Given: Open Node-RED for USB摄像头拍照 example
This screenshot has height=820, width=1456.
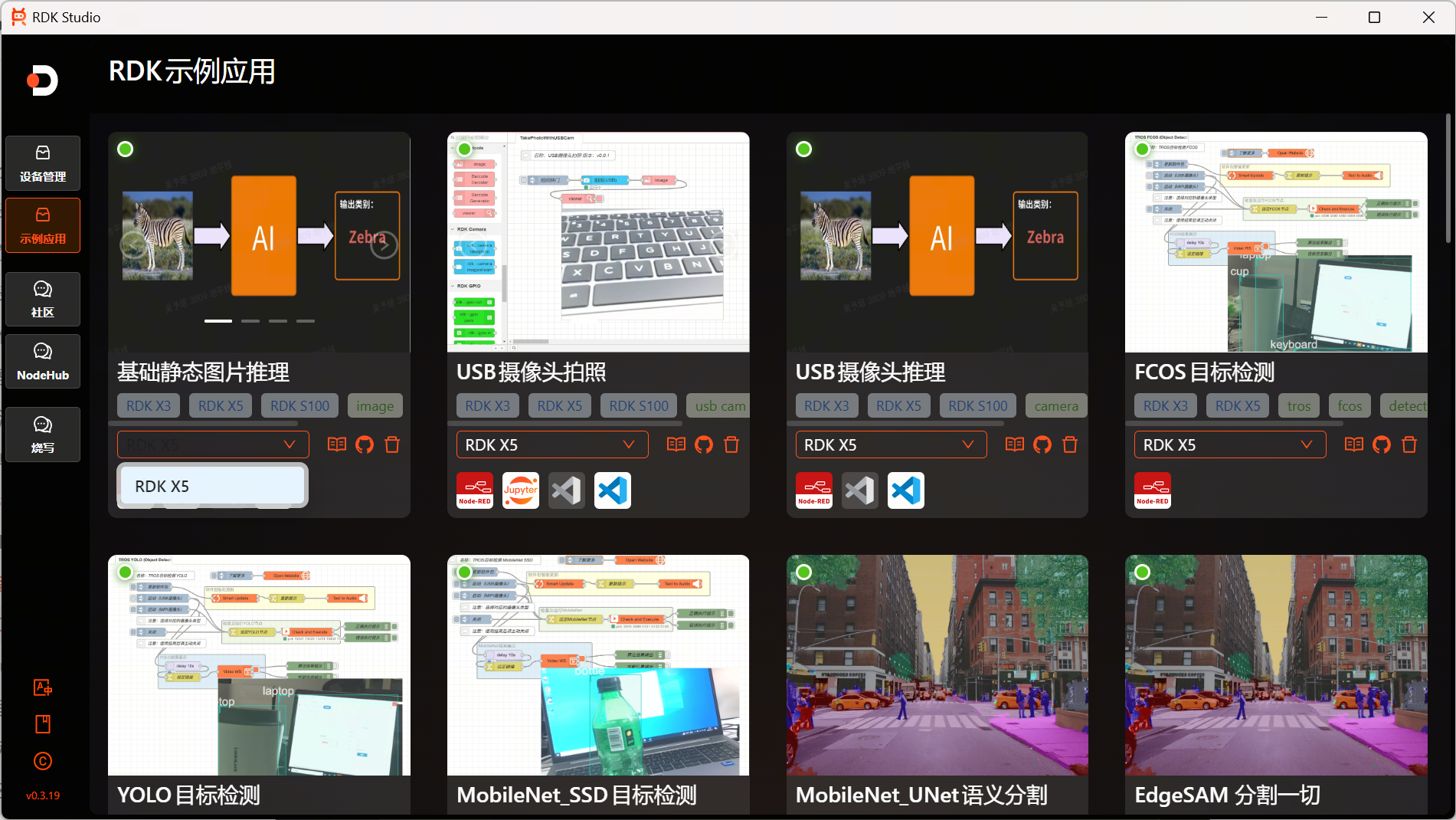Looking at the screenshot, I should point(475,490).
